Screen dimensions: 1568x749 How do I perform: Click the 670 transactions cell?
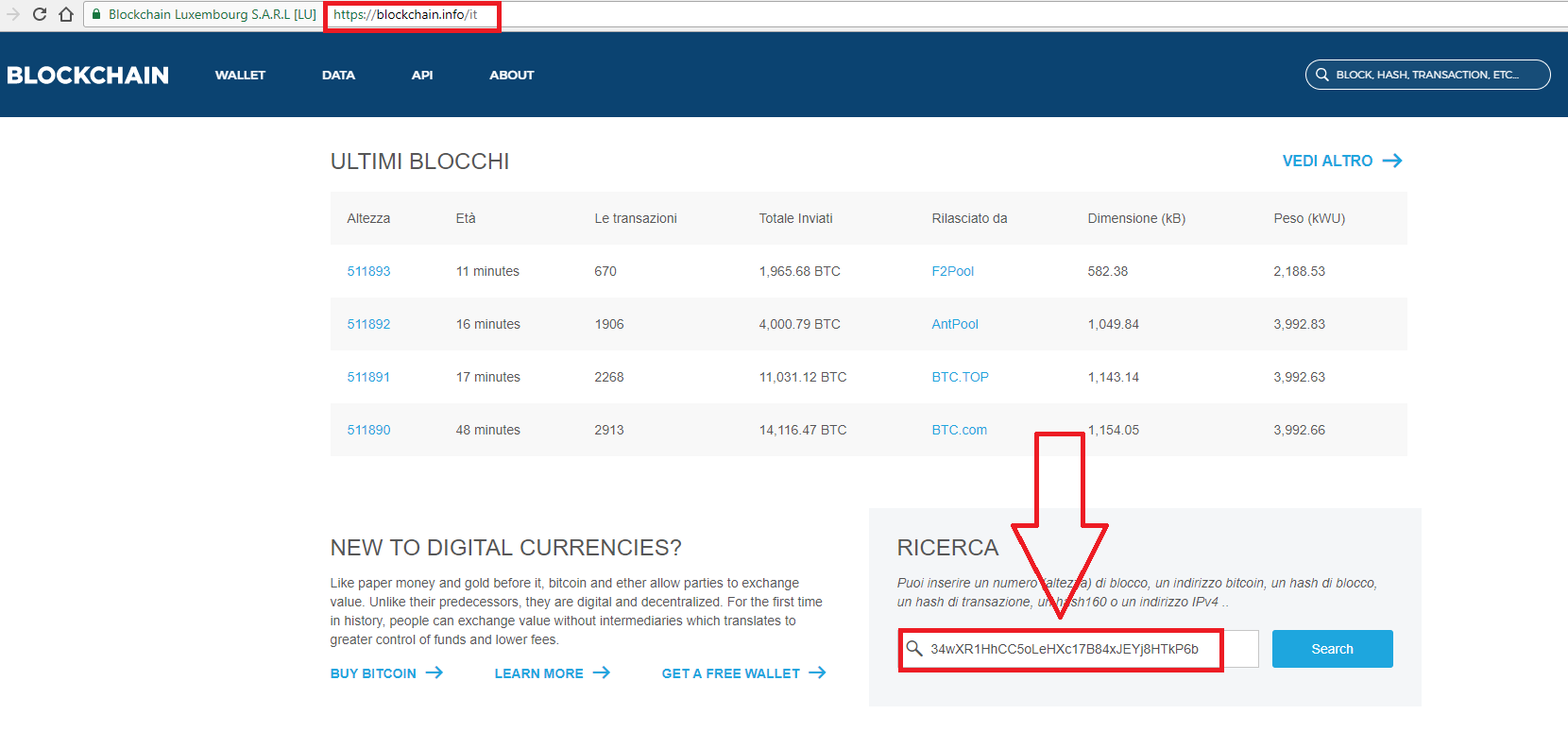[605, 271]
